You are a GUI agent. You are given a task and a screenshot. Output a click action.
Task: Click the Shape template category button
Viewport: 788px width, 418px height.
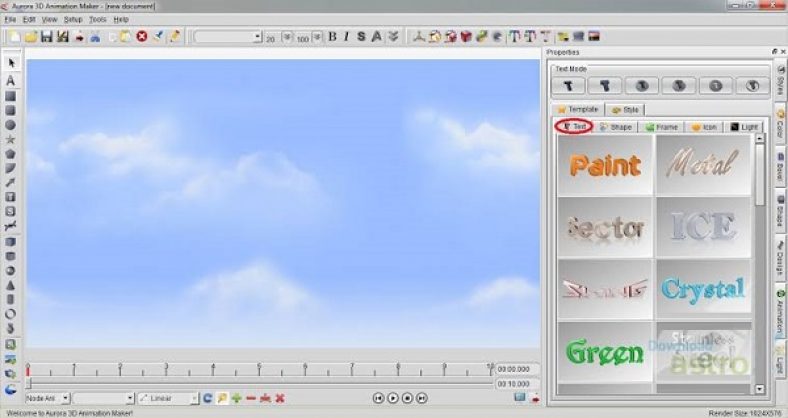coord(616,127)
